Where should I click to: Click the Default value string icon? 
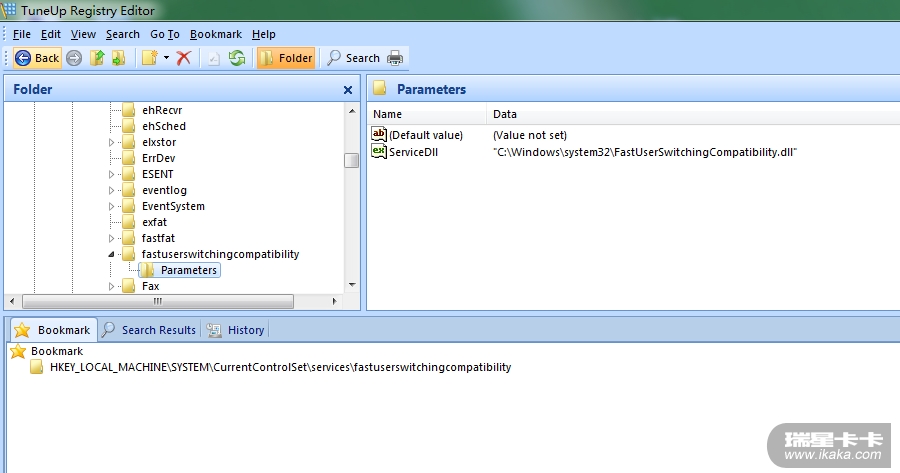click(x=379, y=134)
